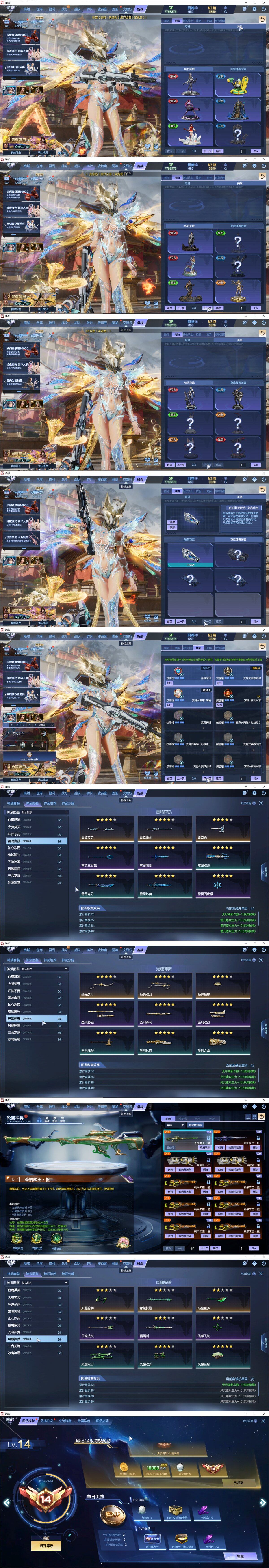Go to next page on 印记成长 screen

(x=264, y=1502)
